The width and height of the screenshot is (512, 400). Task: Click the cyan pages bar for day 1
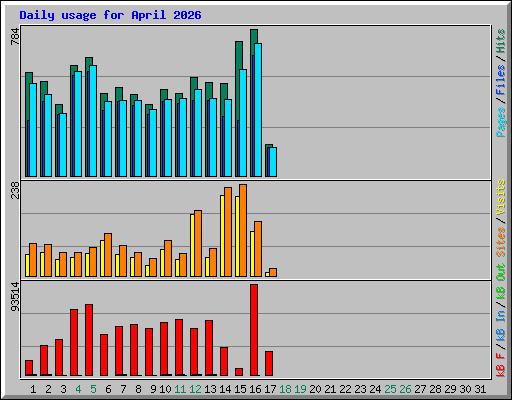pos(33,130)
